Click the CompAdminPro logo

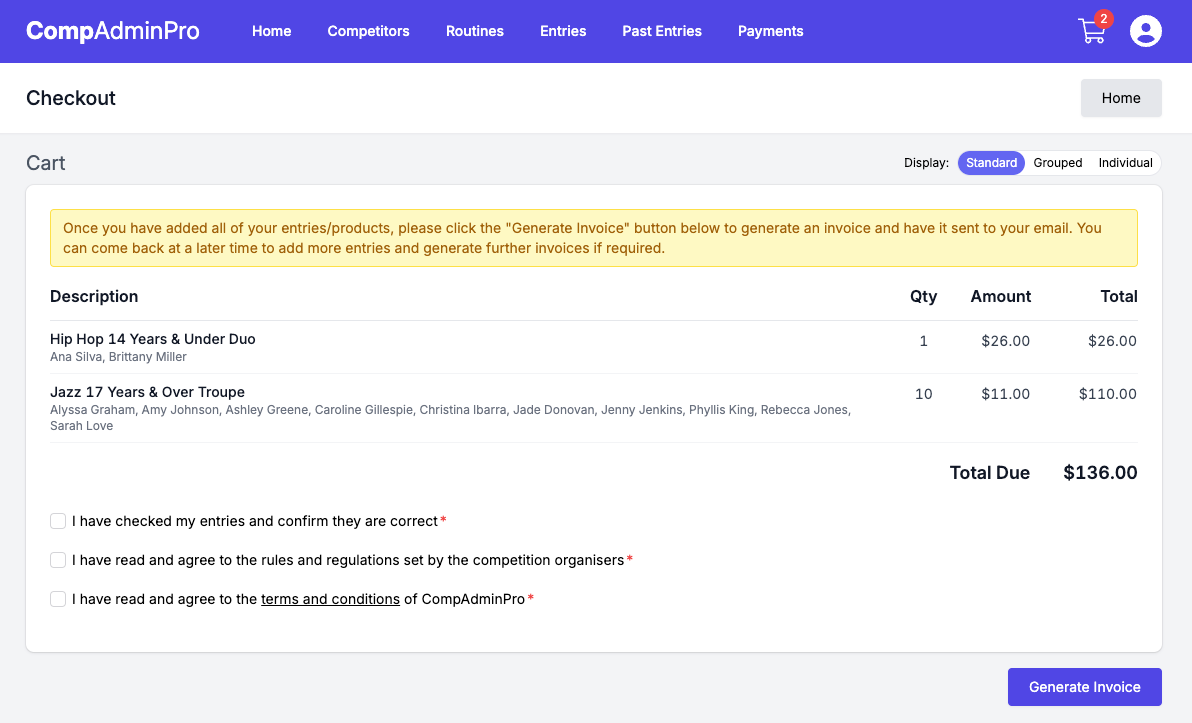click(113, 31)
